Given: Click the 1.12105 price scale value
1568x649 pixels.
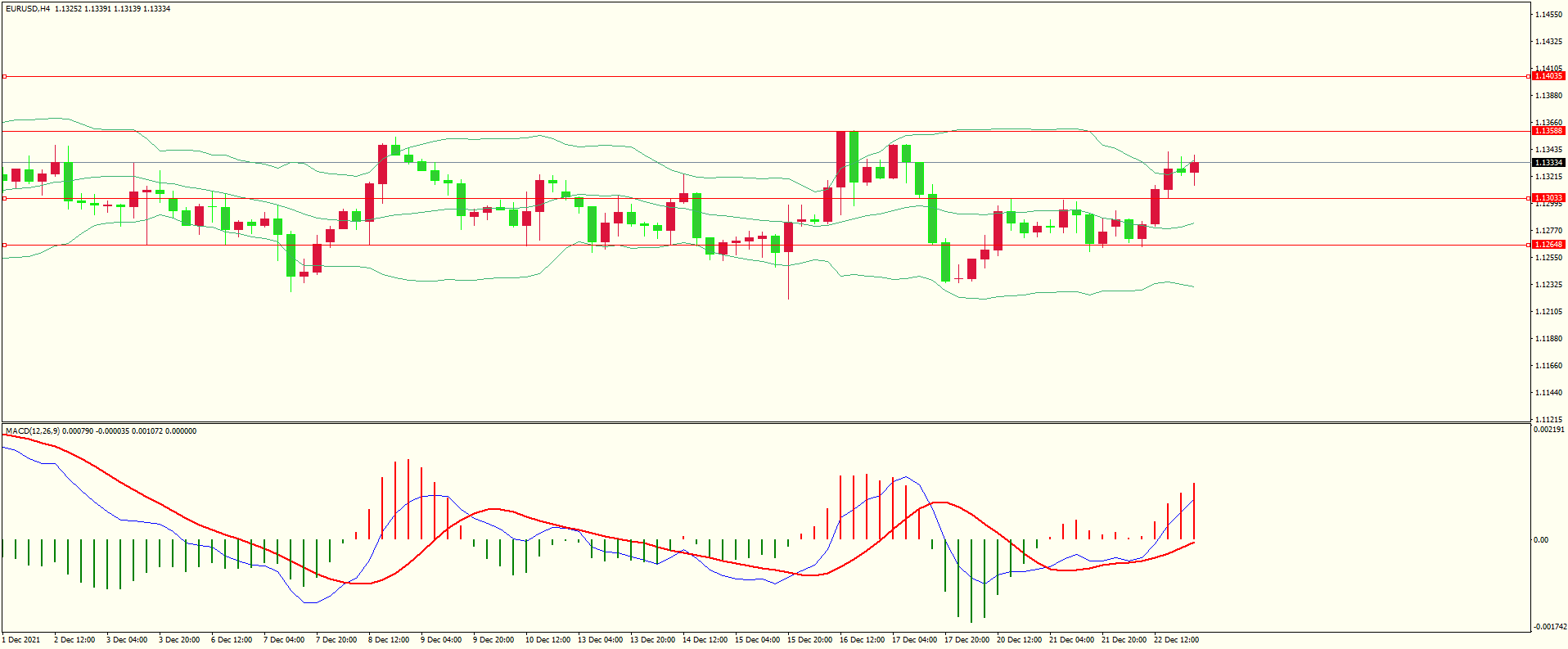Looking at the screenshot, I should [x=1549, y=312].
